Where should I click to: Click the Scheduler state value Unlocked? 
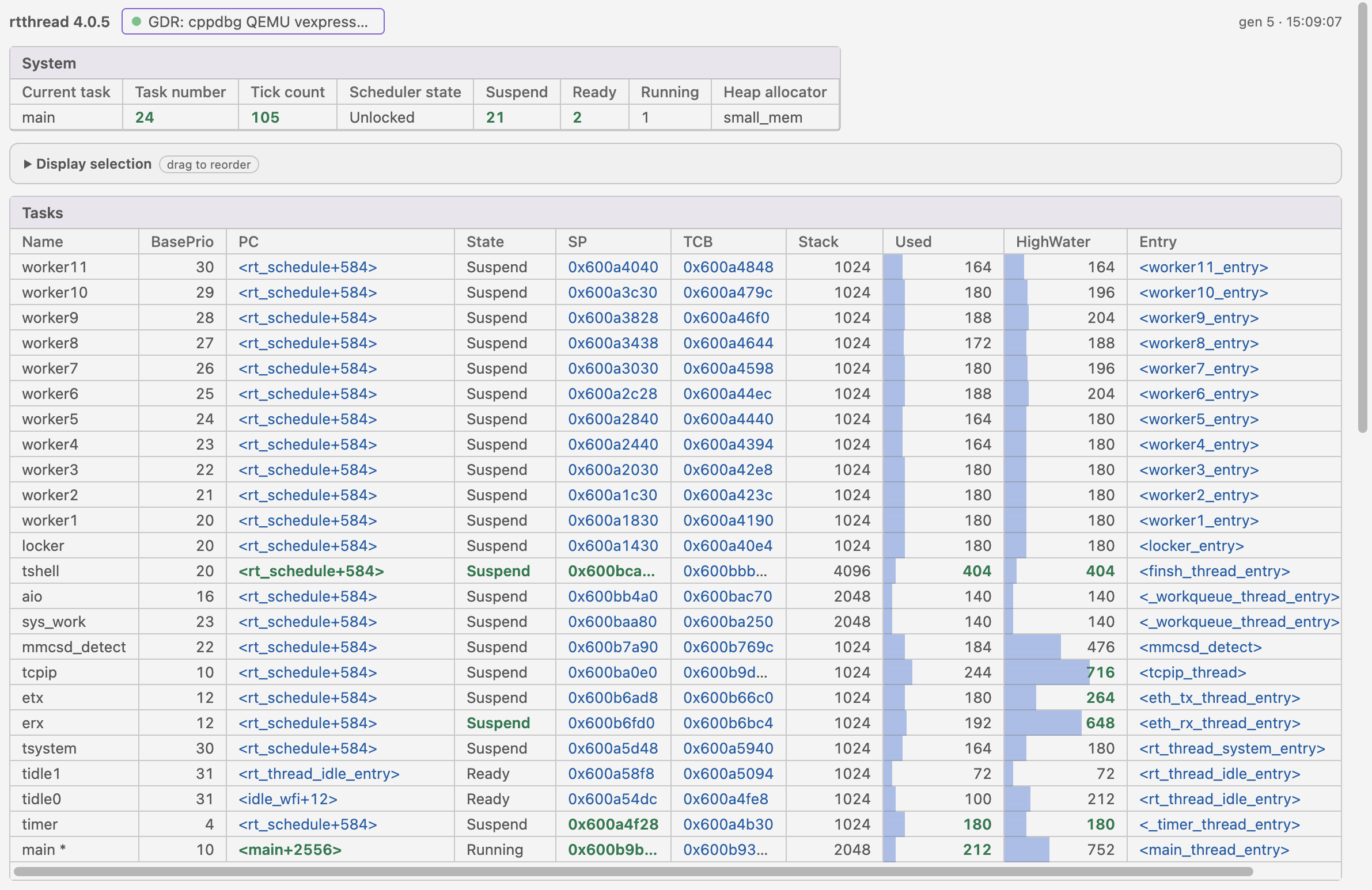click(x=382, y=117)
